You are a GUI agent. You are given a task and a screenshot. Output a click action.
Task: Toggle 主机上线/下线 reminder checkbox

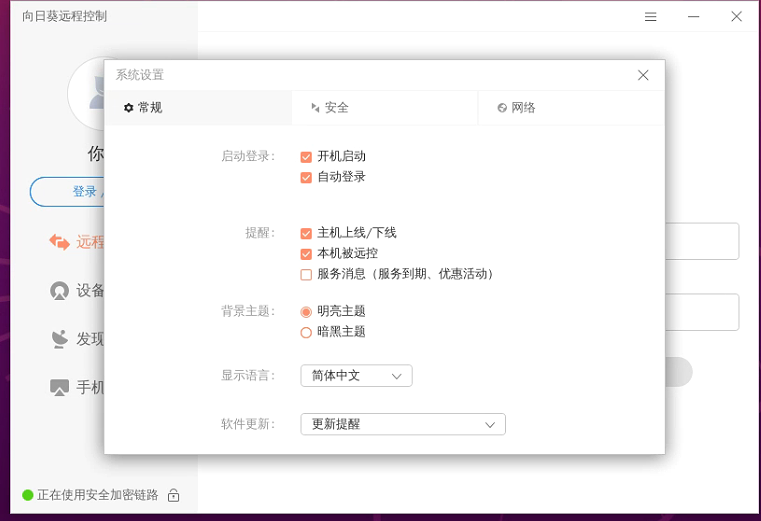(306, 234)
